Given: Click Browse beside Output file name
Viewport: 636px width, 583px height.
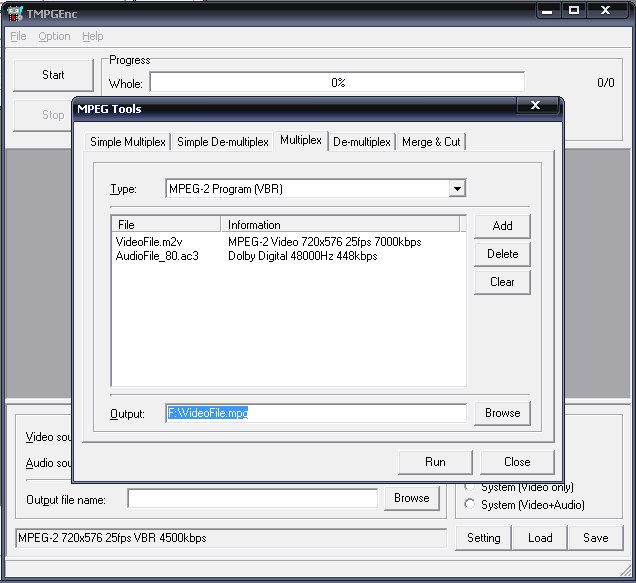Looking at the screenshot, I should tap(411, 498).
